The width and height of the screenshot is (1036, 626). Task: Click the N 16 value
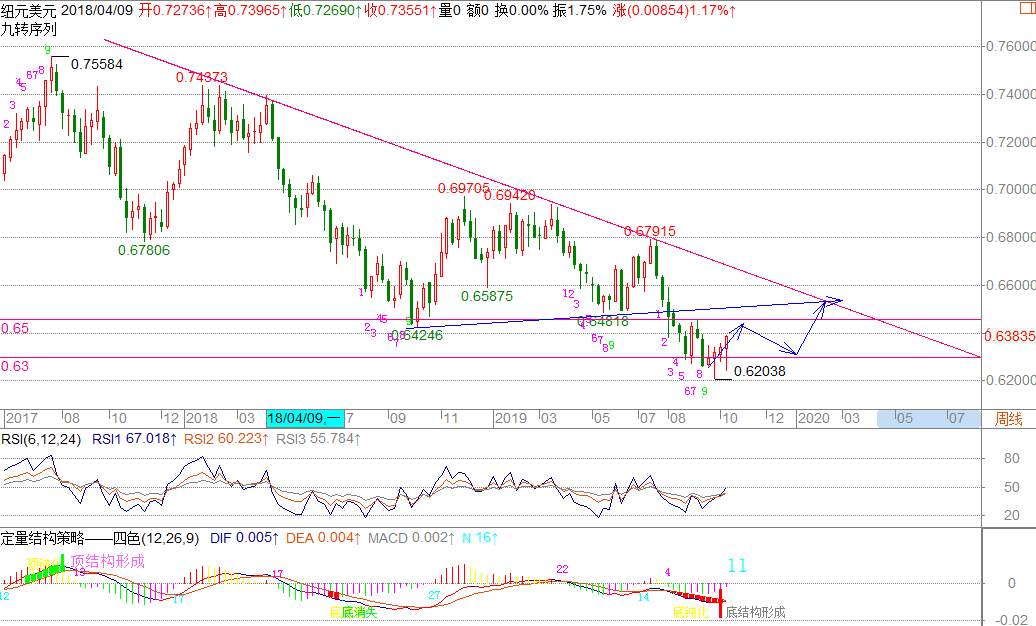[480, 538]
